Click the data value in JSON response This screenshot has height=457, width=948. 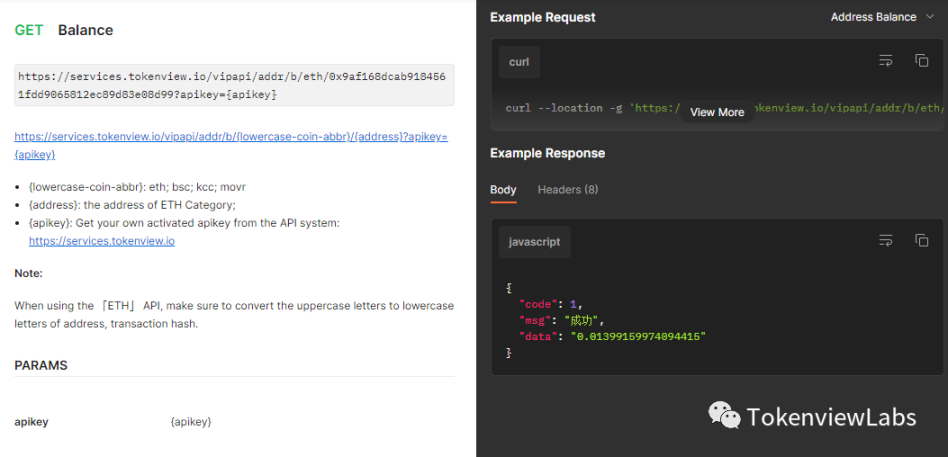(637, 337)
